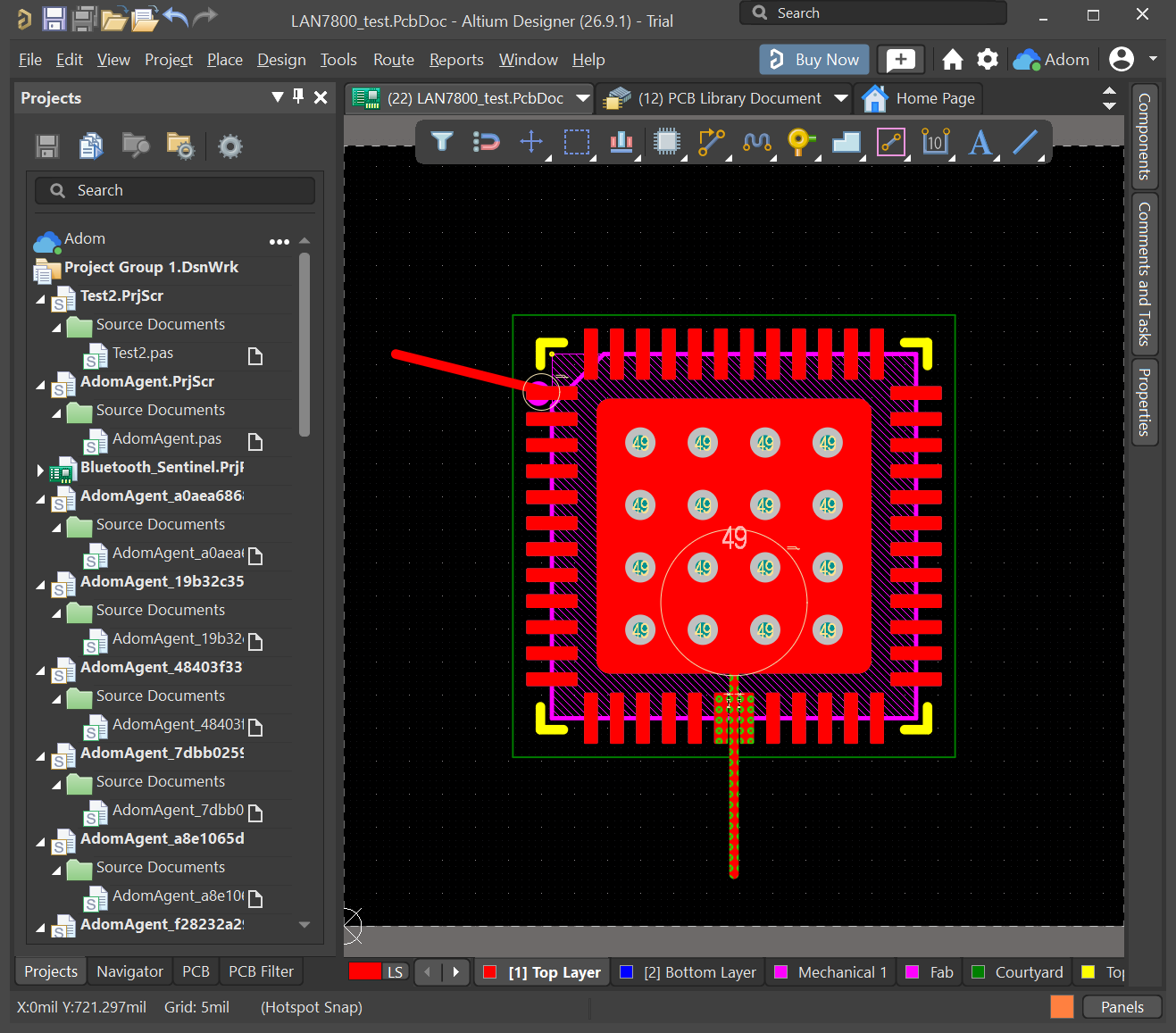Open the Align objects tool
This screenshot has height=1033, width=1176.
621,142
